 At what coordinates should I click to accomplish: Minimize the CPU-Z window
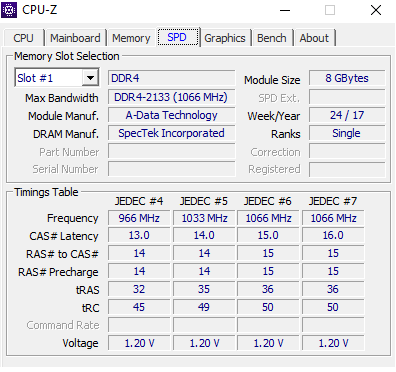[x=285, y=10]
